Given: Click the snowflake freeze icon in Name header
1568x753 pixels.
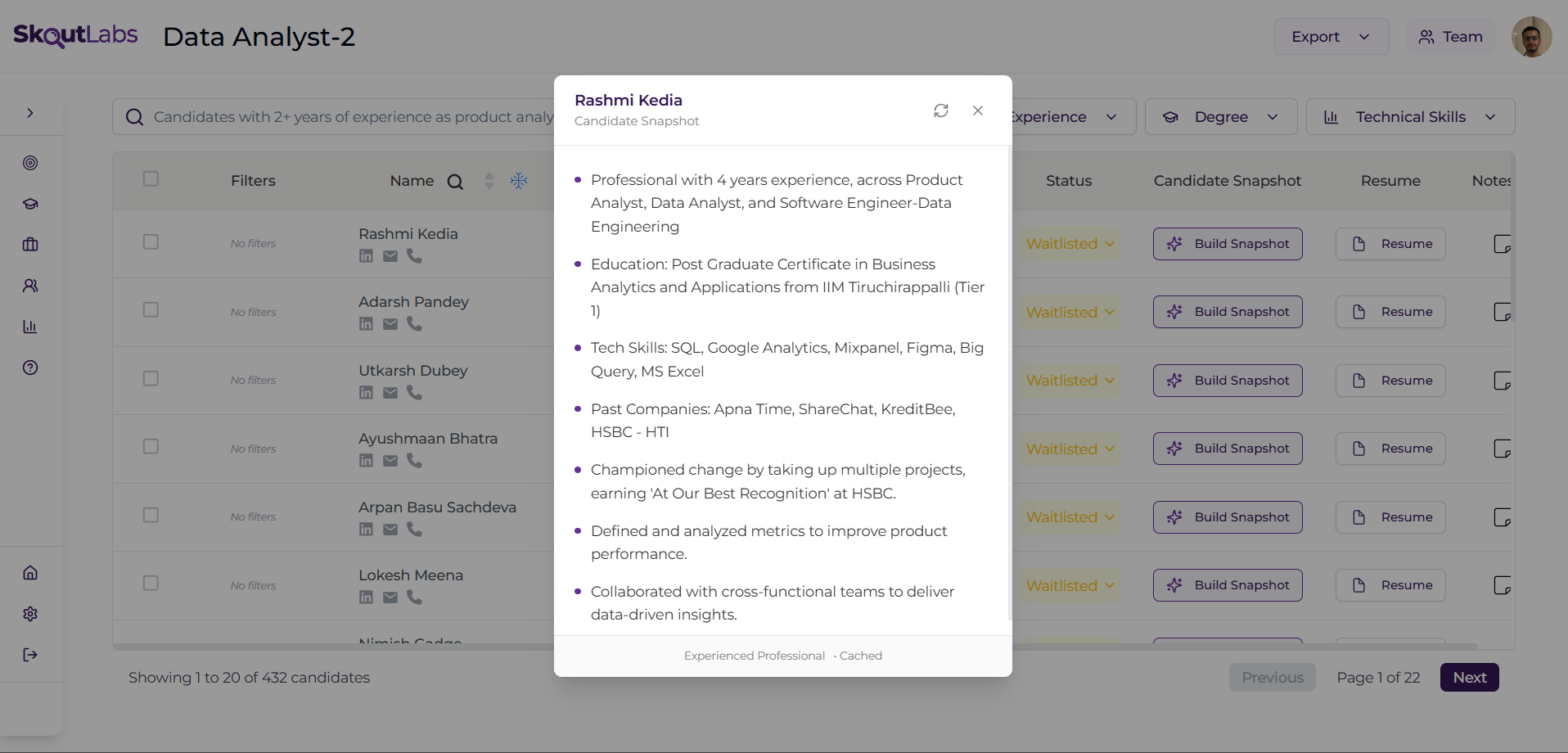Looking at the screenshot, I should [519, 181].
